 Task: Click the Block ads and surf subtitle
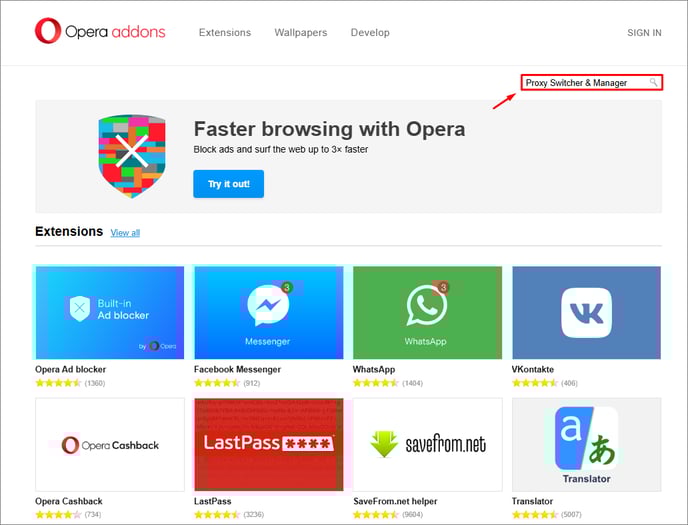pos(281,150)
